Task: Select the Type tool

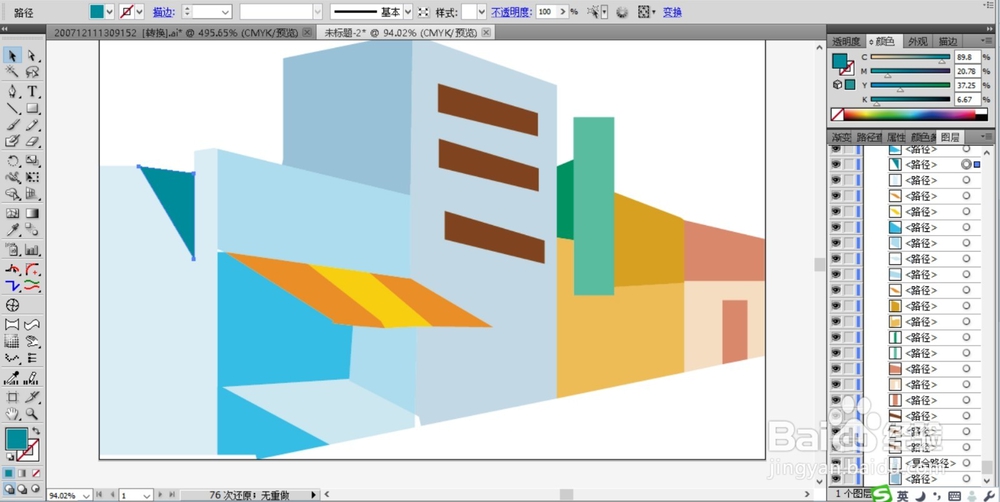Action: coord(32,91)
